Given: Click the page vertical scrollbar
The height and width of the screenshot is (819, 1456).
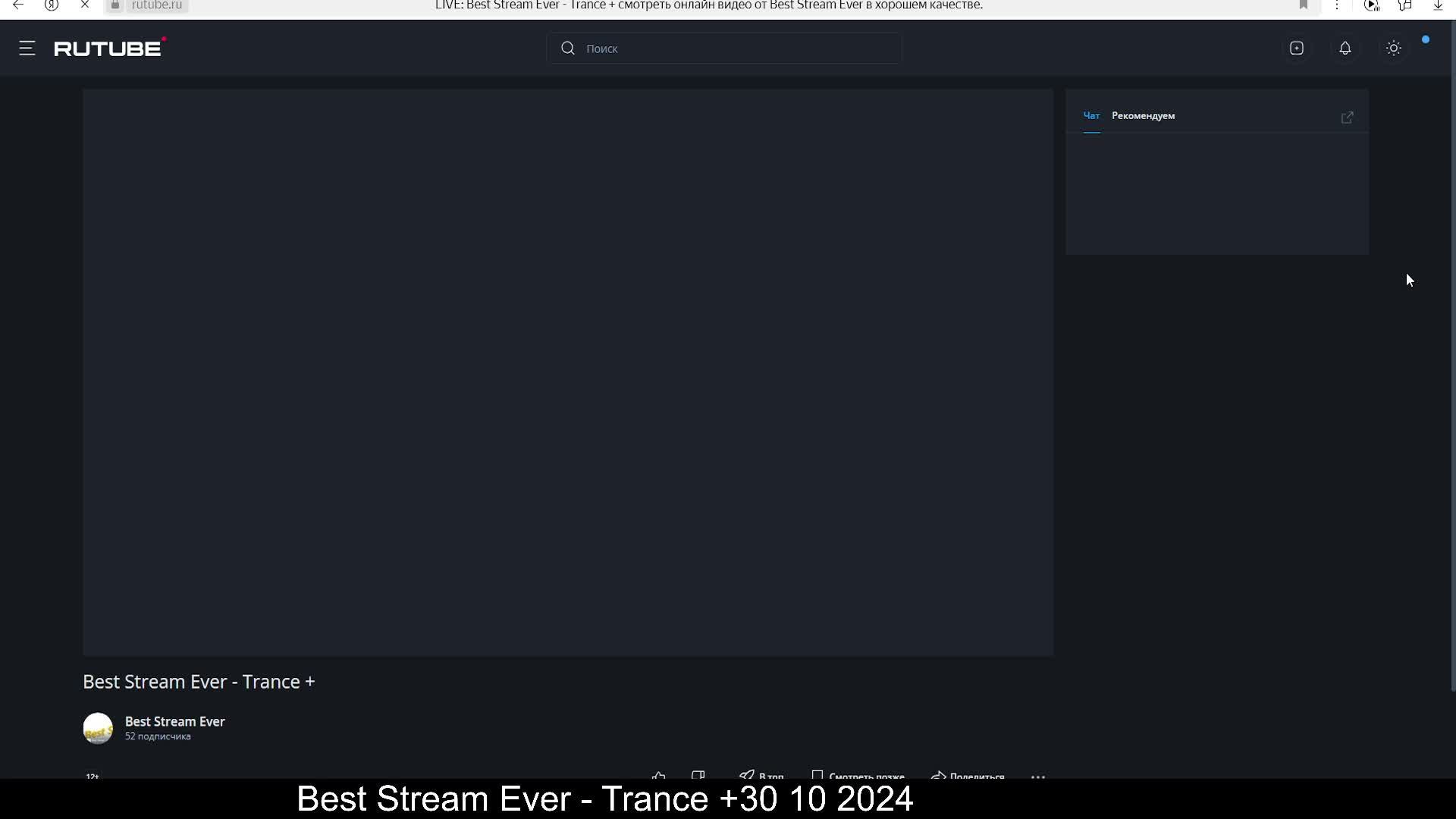Looking at the screenshot, I should pyautogui.click(x=1452, y=356).
